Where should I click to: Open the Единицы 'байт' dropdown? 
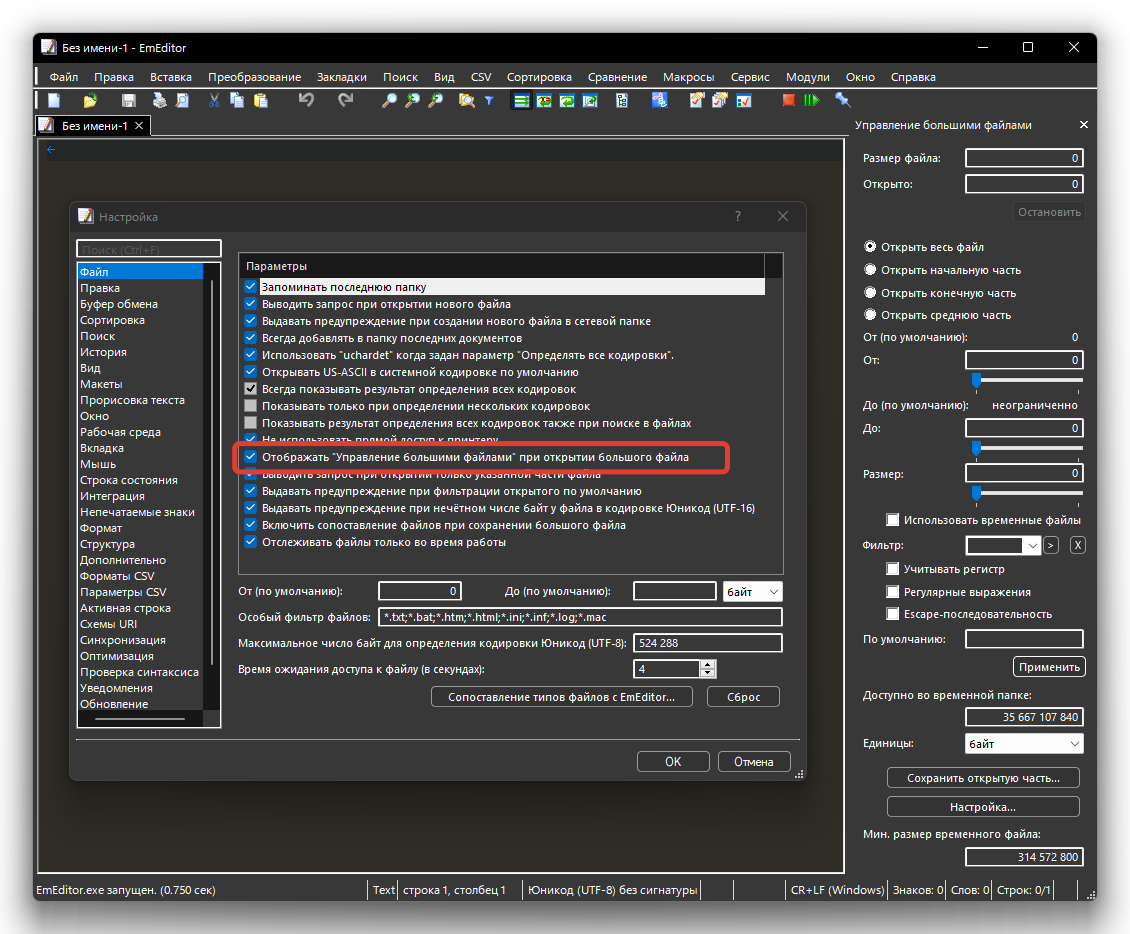tap(1024, 744)
